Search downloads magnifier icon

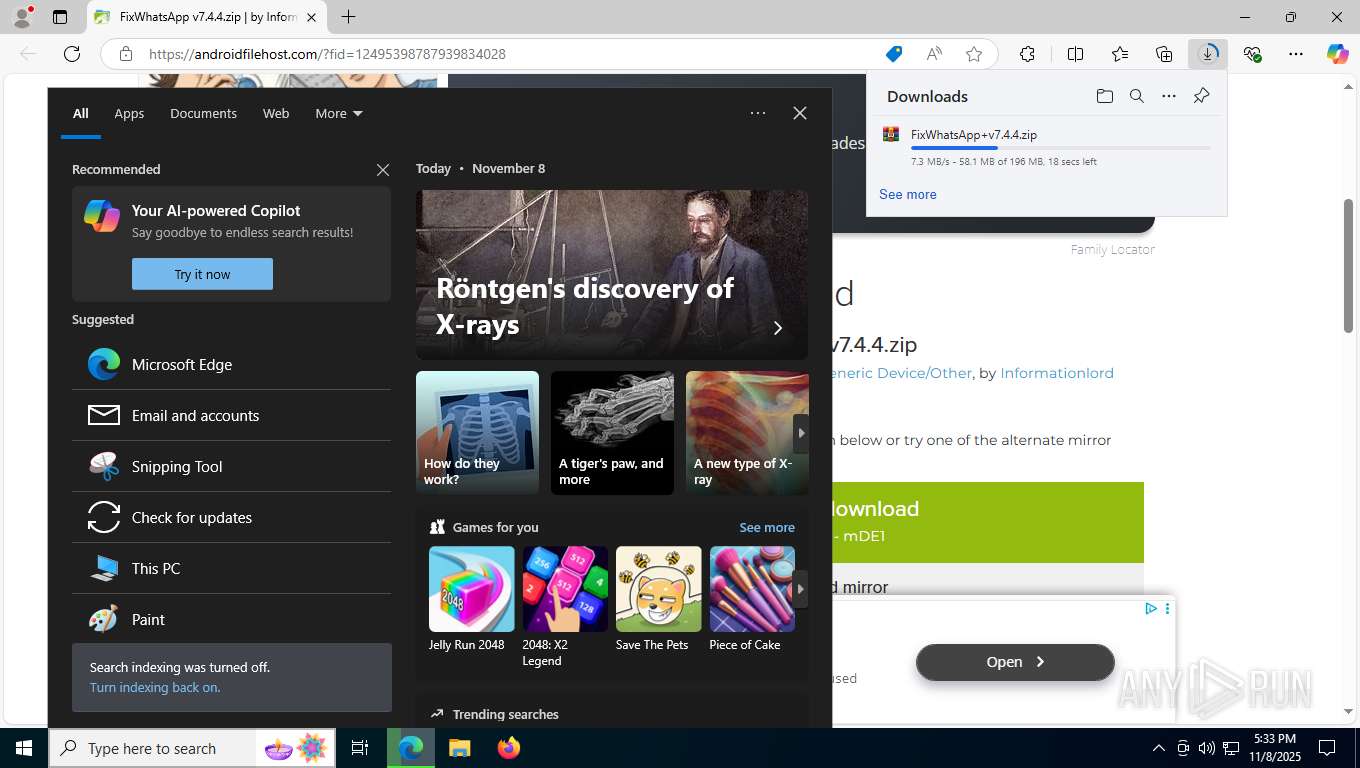point(1137,96)
